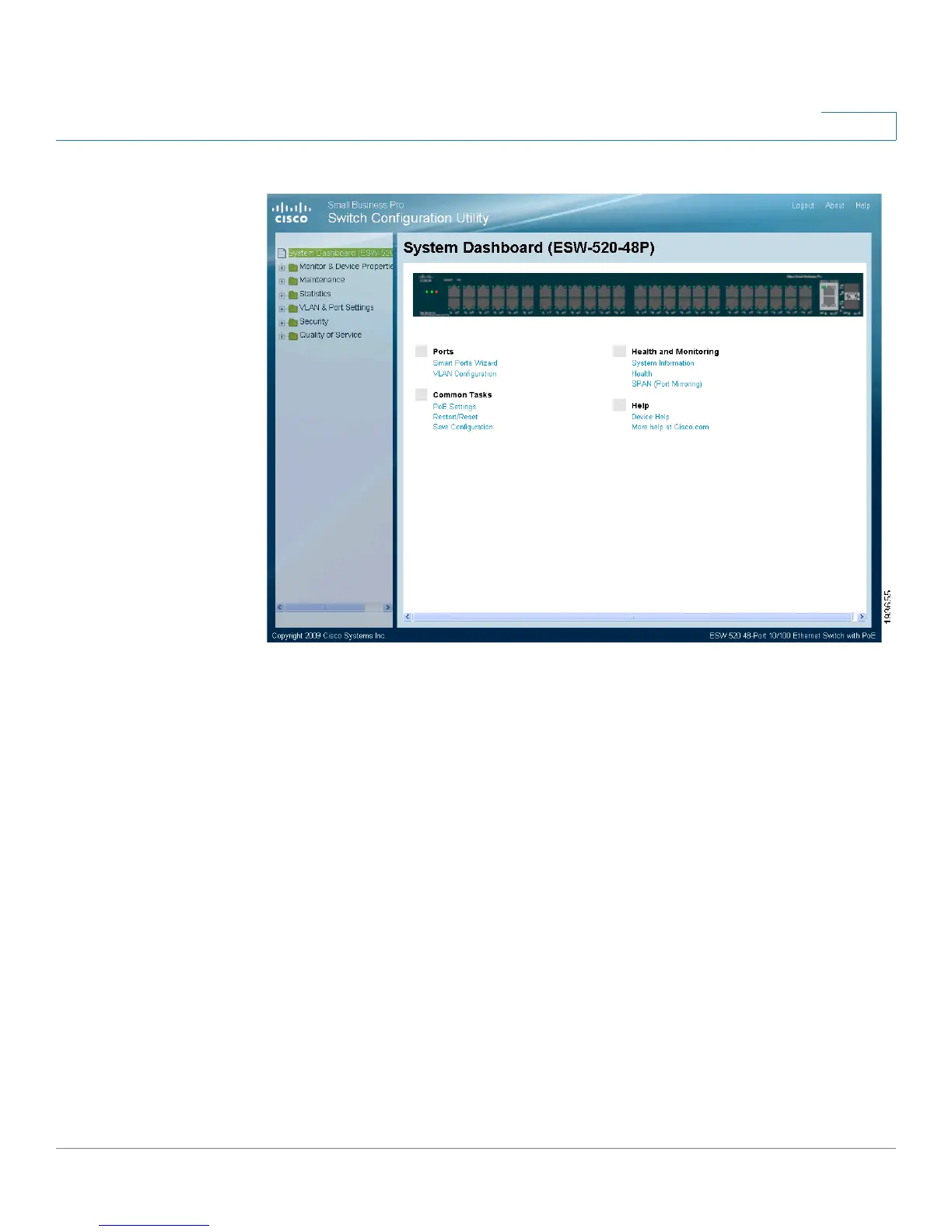This screenshot has height=1232, width=952.
Task: Click the switch front panel port image
Action: coord(638,295)
